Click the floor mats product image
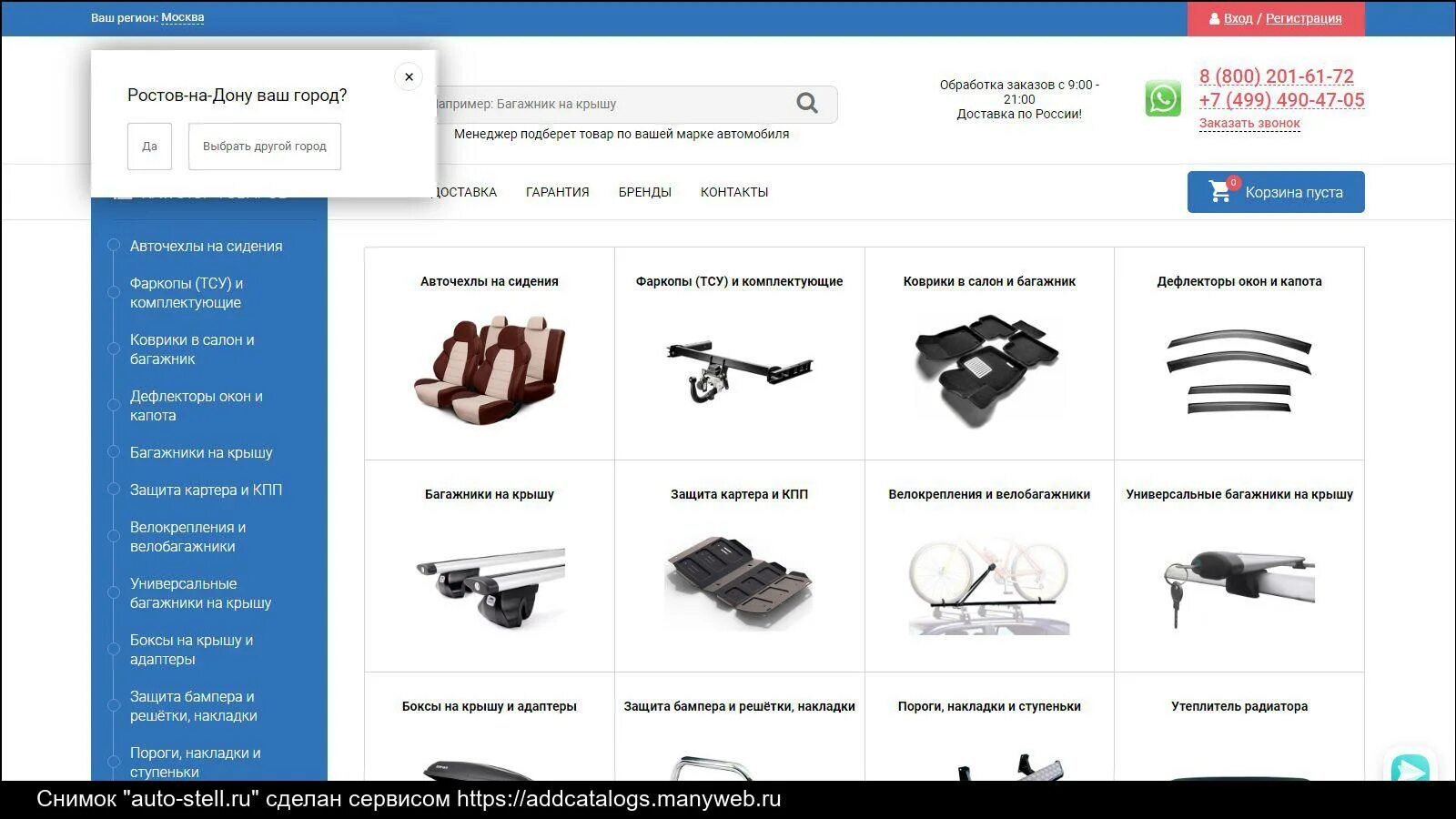This screenshot has width=1456, height=819. [x=988, y=370]
